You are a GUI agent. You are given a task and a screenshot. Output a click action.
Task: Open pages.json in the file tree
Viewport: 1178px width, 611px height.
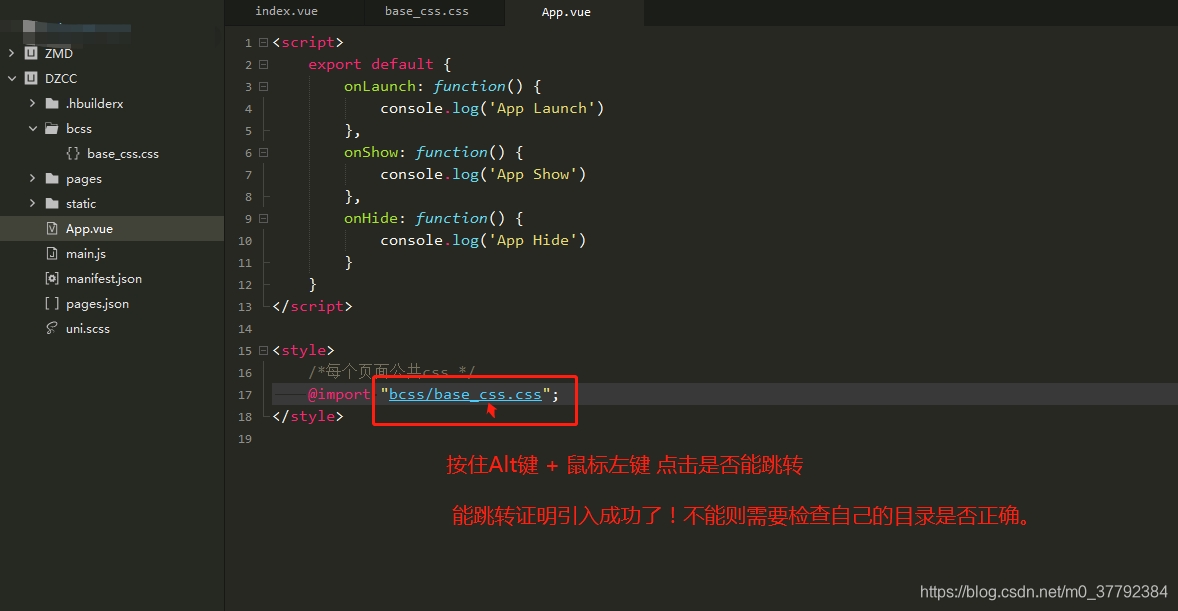pyautogui.click(x=98, y=304)
